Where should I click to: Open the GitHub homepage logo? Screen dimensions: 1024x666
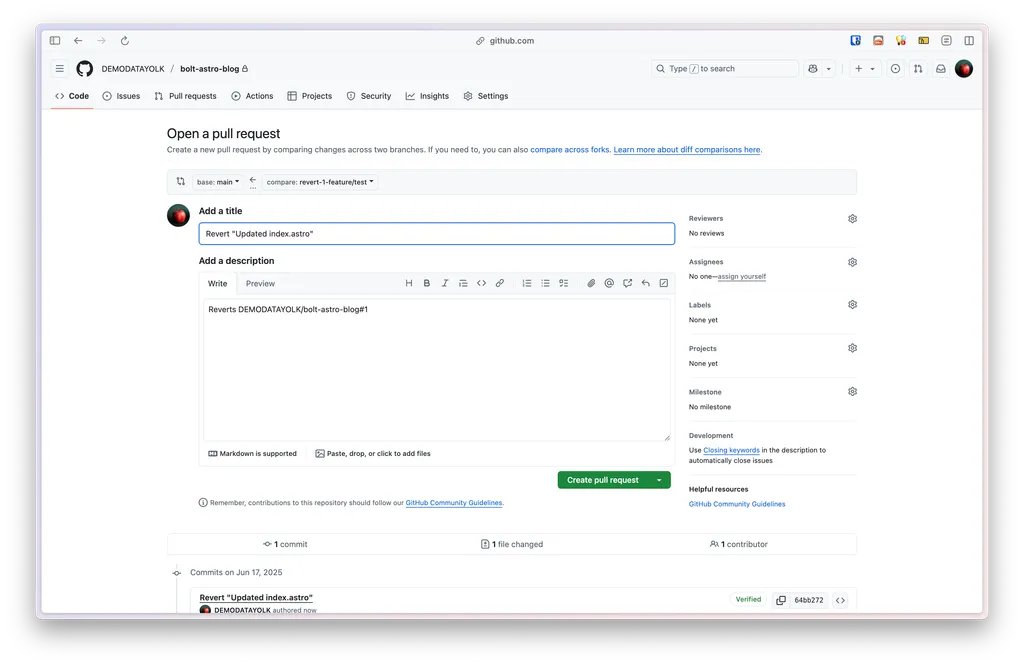tap(85, 69)
